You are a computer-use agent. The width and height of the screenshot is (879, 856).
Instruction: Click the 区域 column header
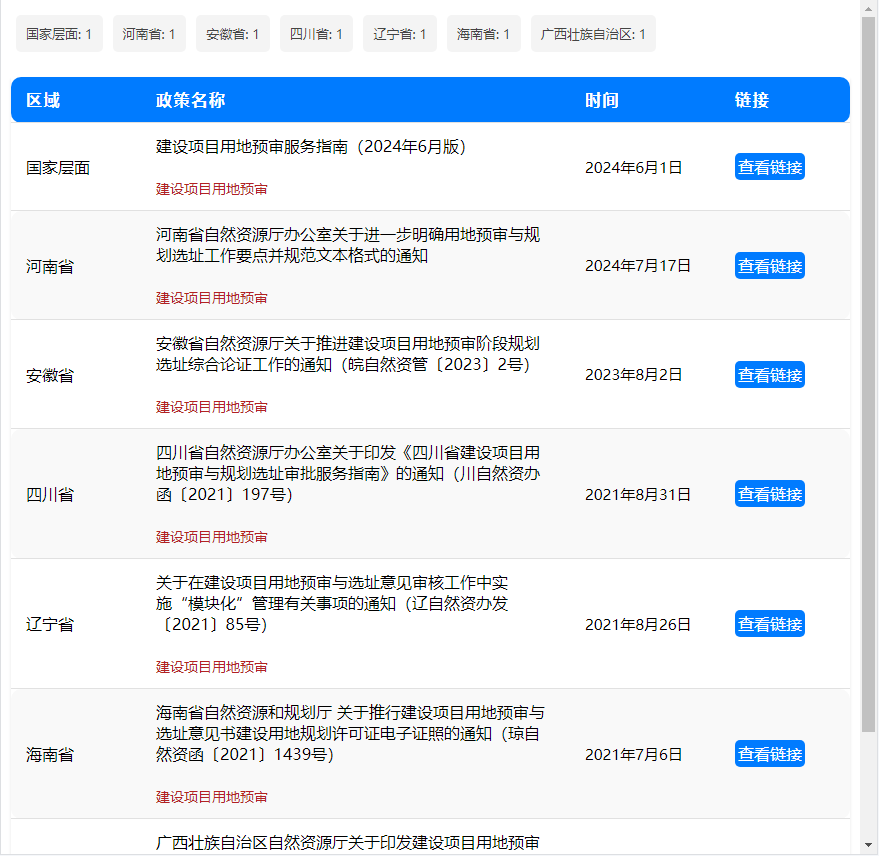pyautogui.click(x=43, y=100)
